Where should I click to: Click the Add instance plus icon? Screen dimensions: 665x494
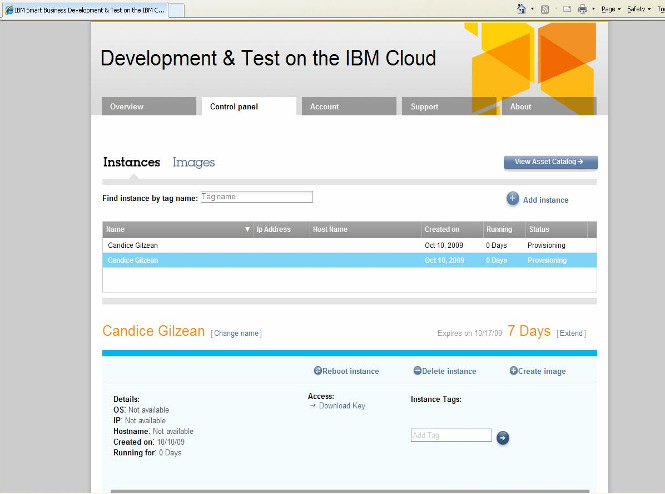click(512, 198)
